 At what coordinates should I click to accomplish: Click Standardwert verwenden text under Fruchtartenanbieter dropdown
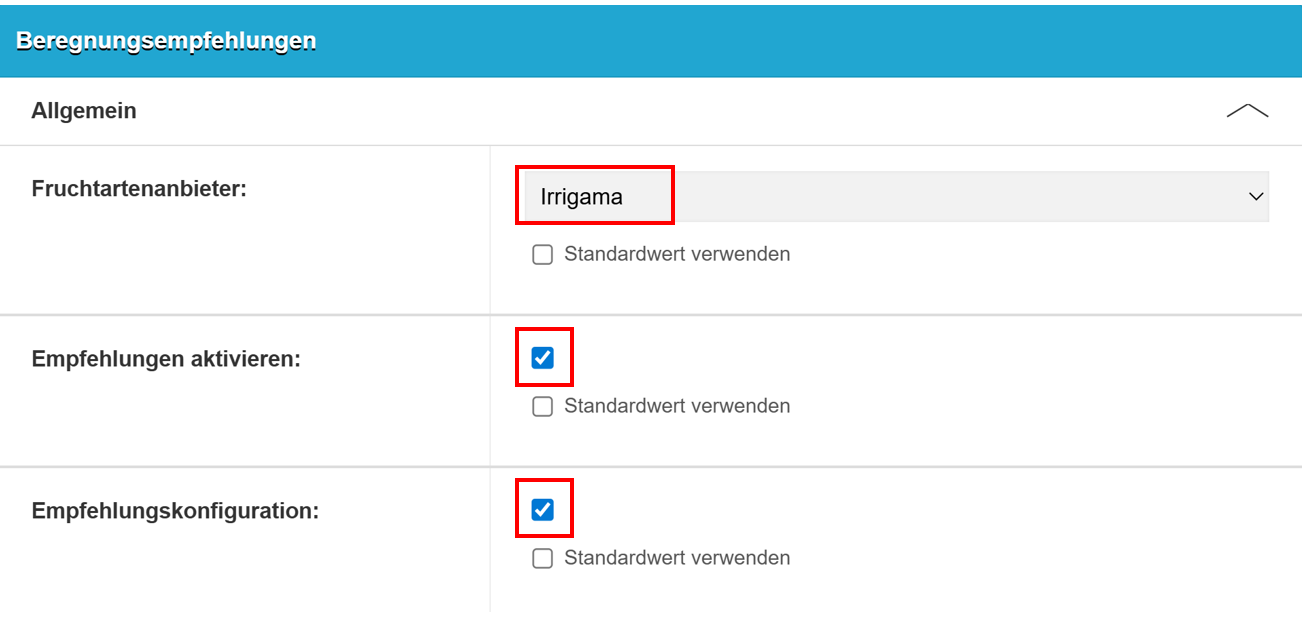point(677,254)
